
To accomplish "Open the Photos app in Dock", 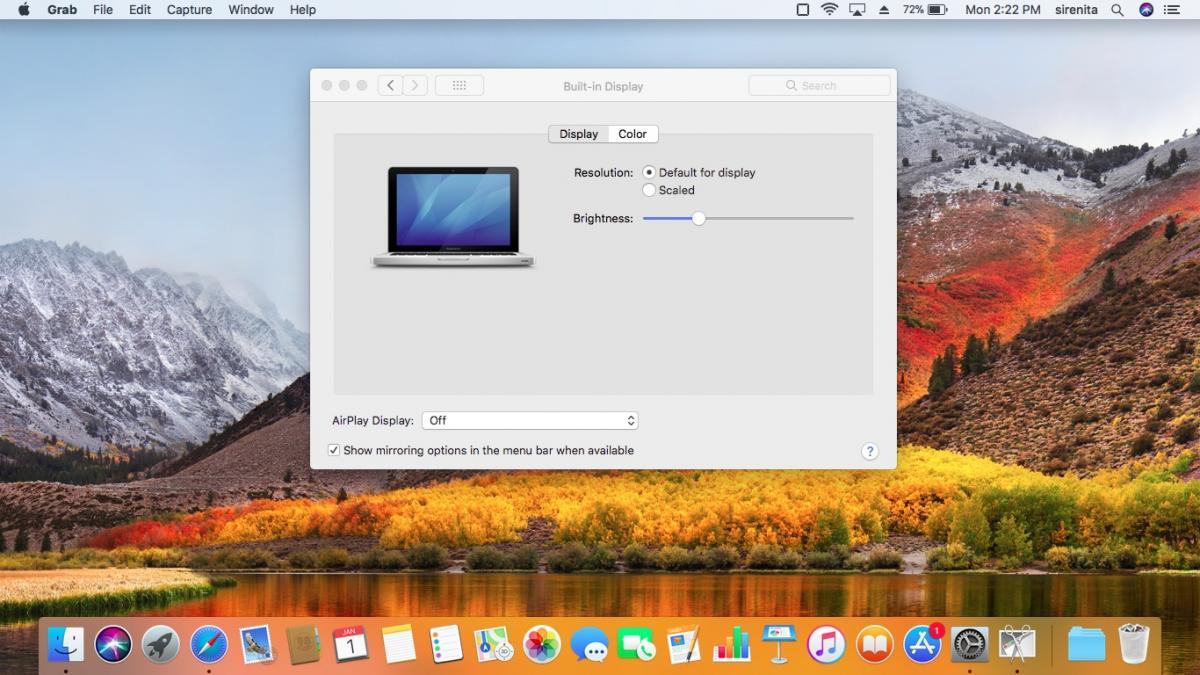I will pyautogui.click(x=542, y=644).
